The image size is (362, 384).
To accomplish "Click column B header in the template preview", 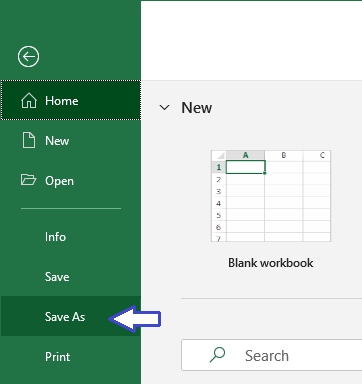I will point(284,155).
